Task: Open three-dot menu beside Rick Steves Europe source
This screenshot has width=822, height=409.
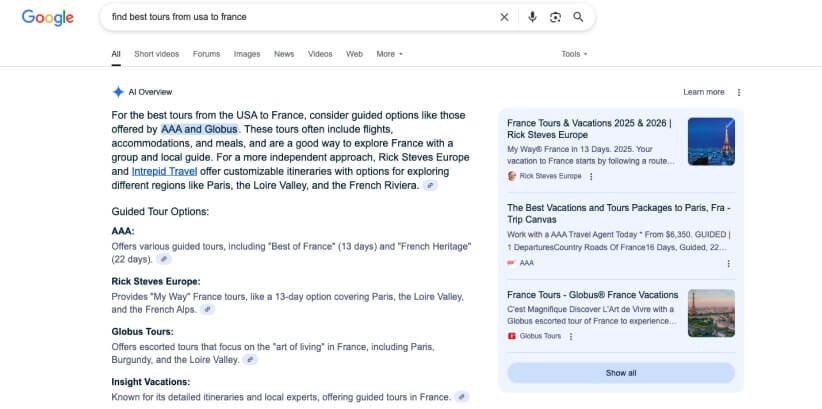Action: [x=591, y=177]
